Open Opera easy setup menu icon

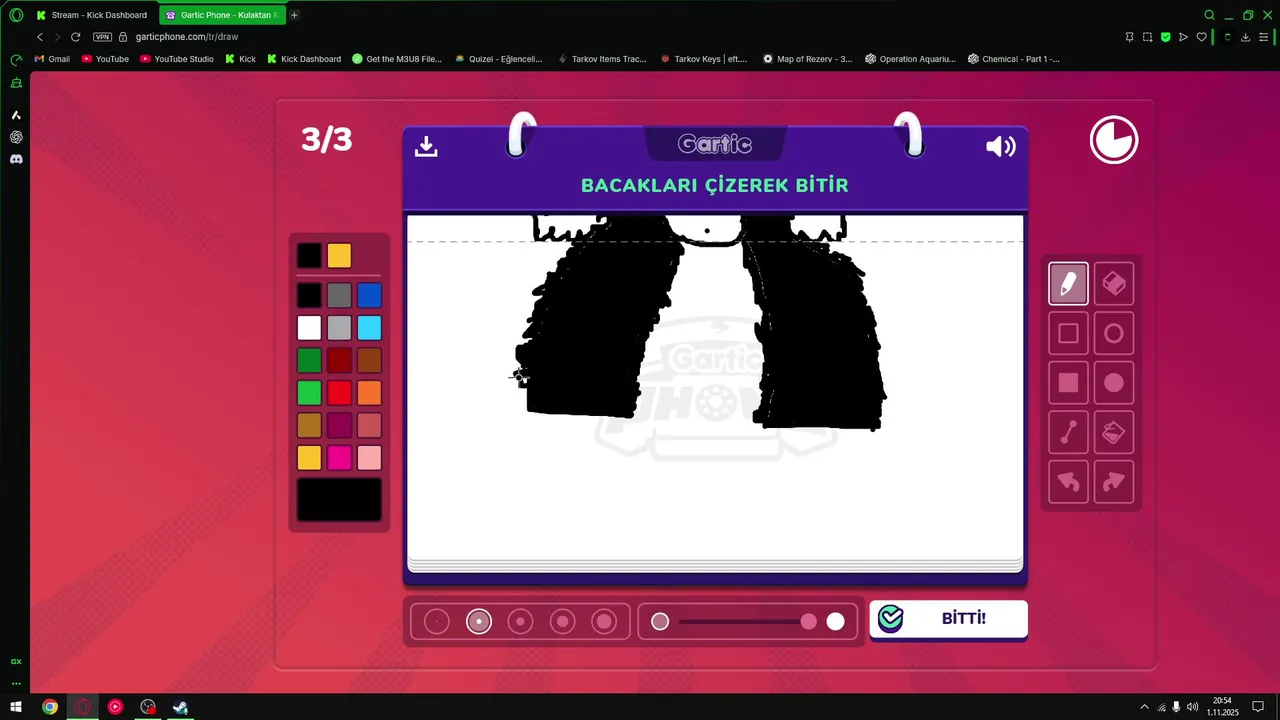[1264, 37]
